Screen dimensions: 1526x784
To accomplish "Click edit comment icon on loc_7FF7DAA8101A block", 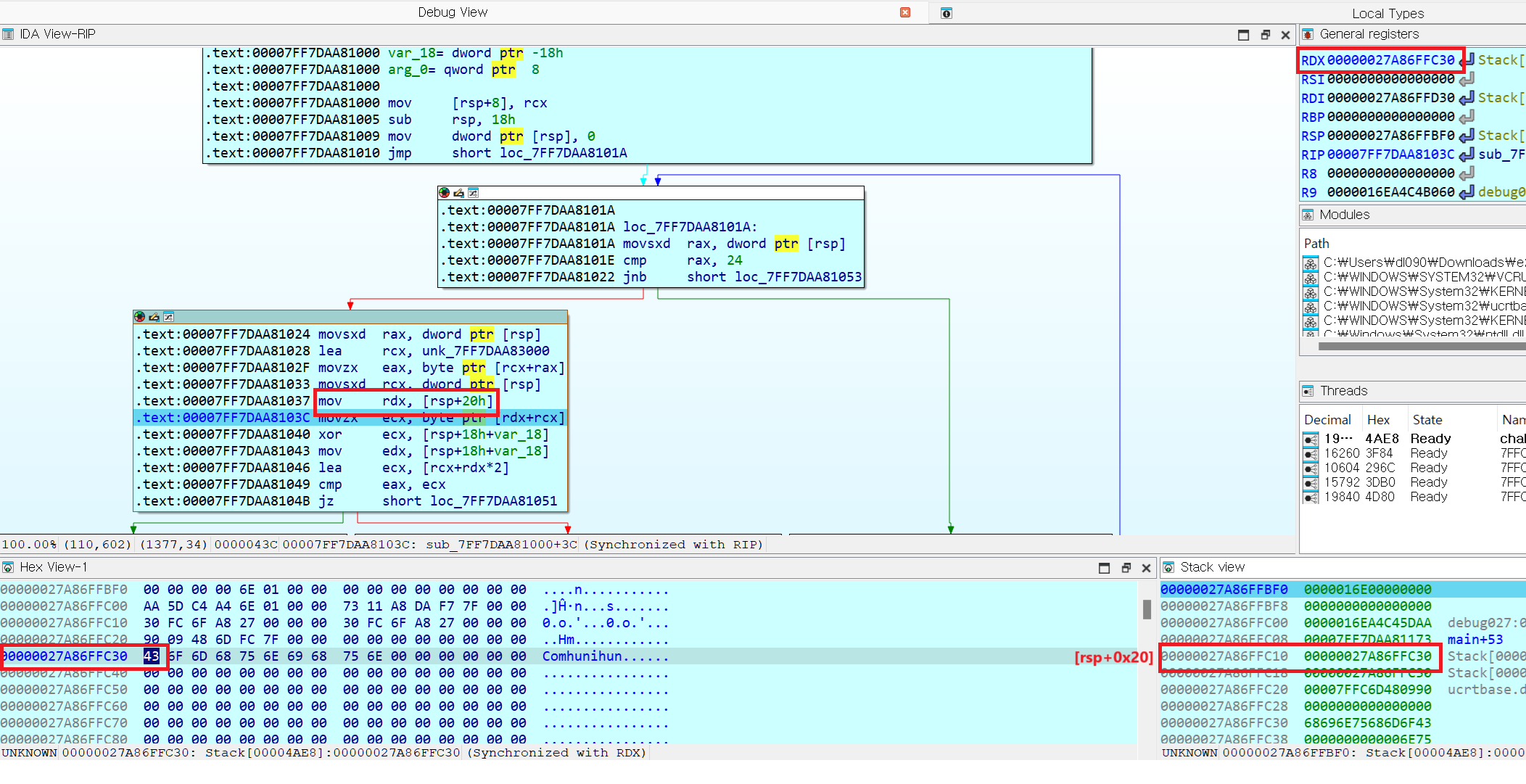I will point(458,193).
